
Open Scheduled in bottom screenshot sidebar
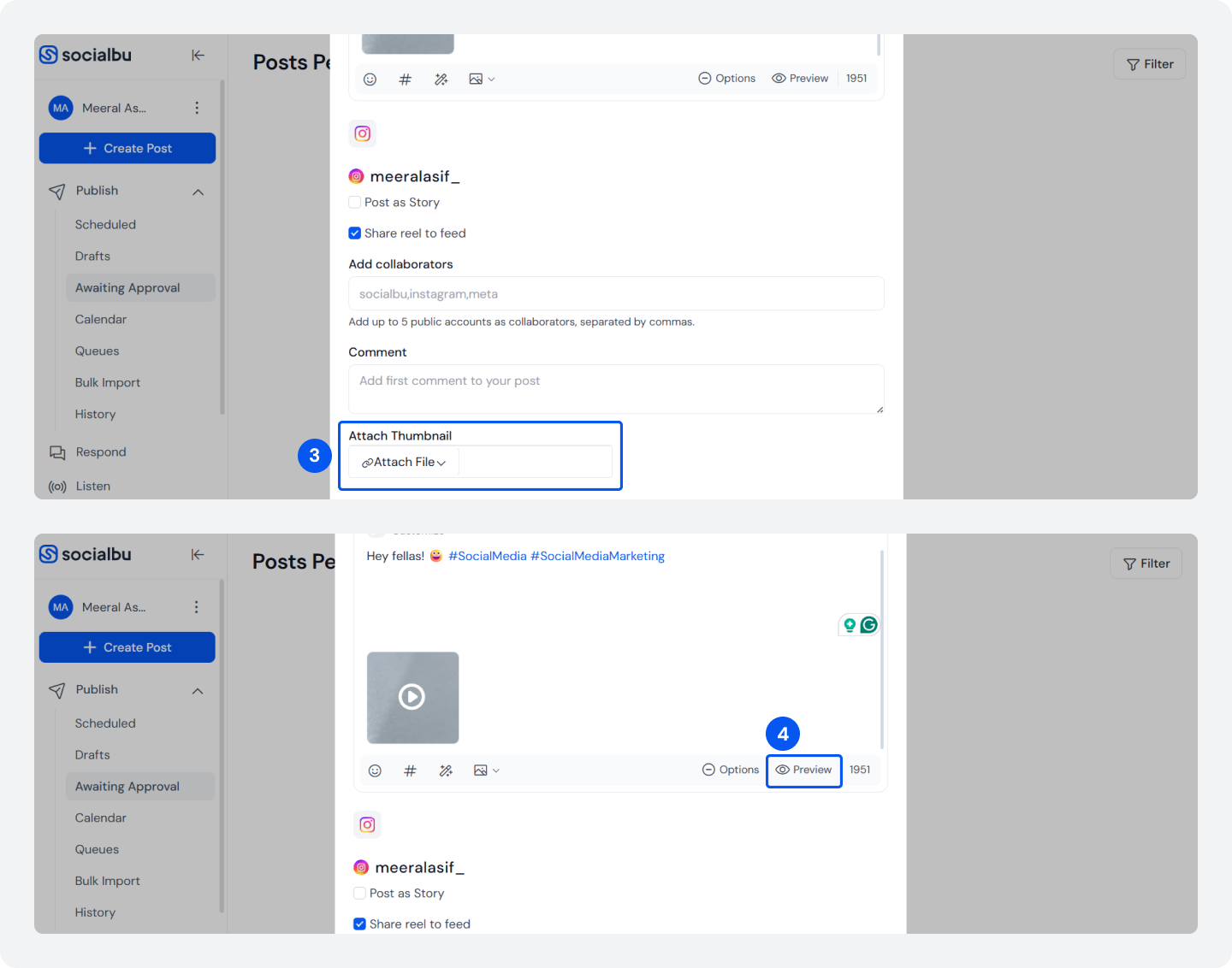105,723
